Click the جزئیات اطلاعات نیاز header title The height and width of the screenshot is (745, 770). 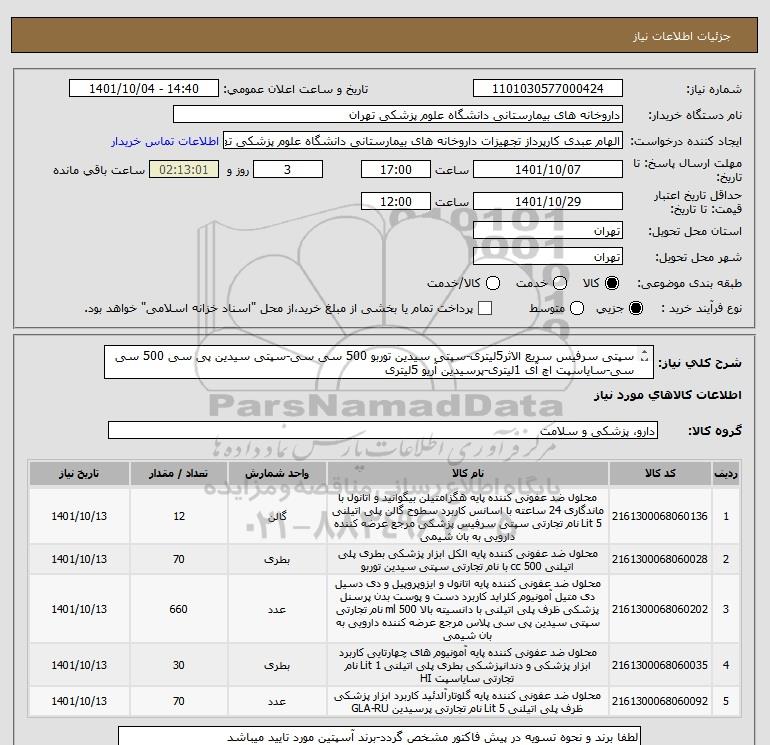click(682, 36)
